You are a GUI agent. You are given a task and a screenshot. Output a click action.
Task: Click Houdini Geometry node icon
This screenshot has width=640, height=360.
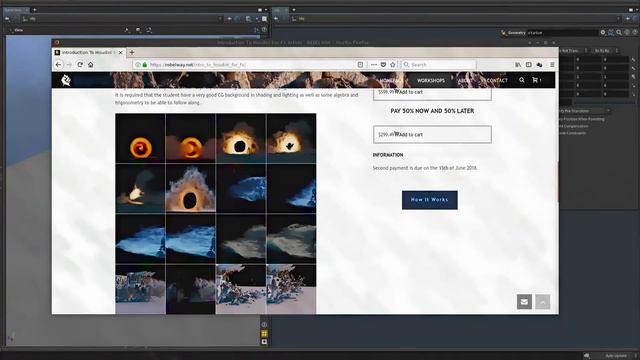point(503,33)
